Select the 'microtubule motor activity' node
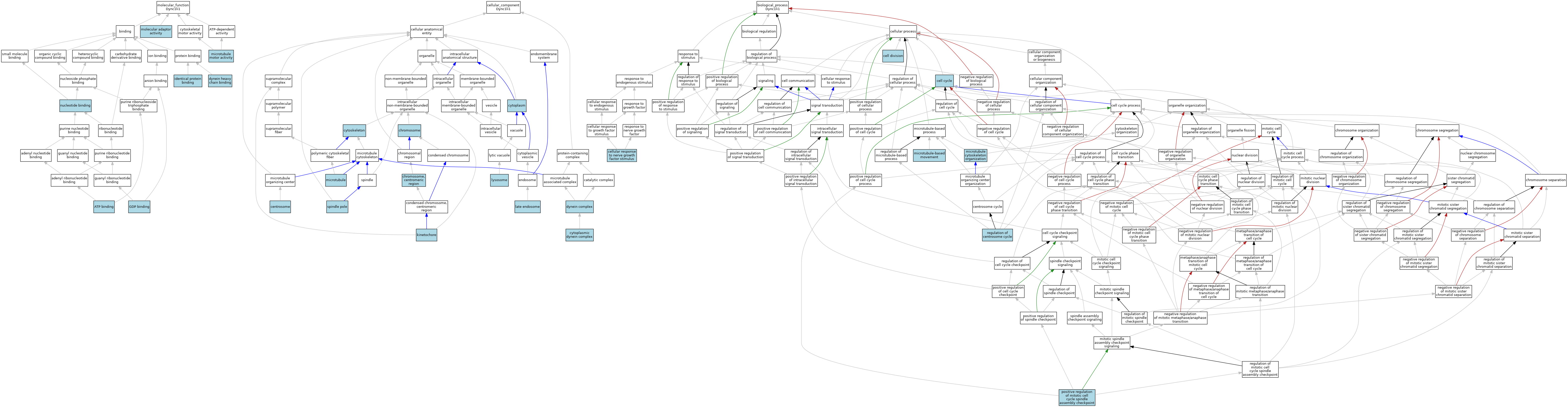Image resolution: width=1568 pixels, height=407 pixels. (221, 56)
